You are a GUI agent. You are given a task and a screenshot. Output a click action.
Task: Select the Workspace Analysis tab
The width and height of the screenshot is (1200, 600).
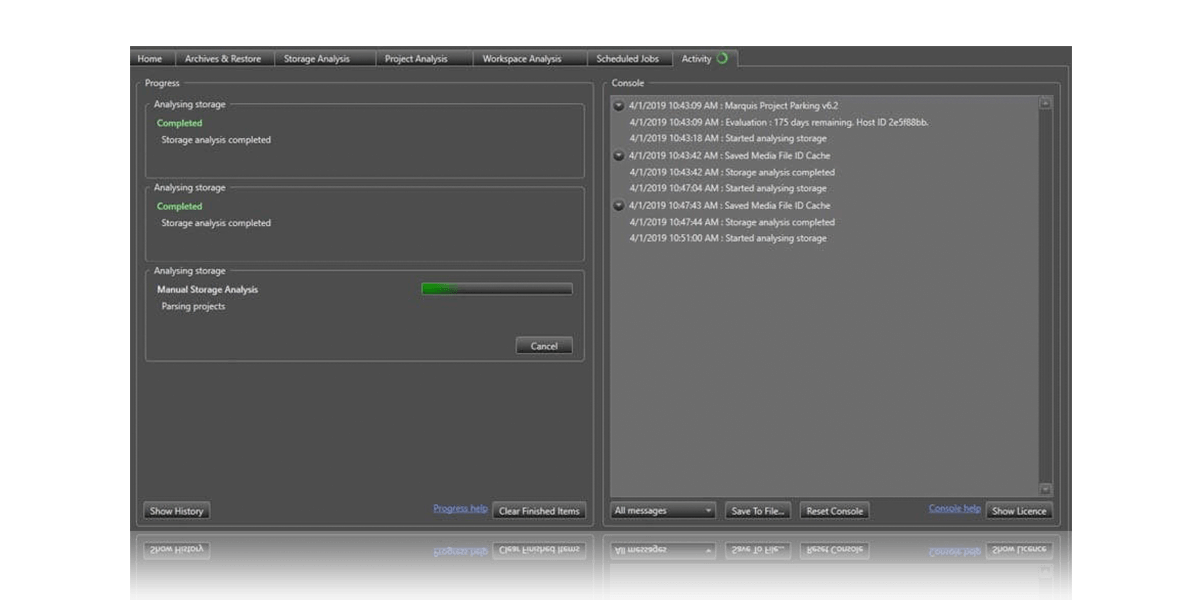[x=522, y=59]
